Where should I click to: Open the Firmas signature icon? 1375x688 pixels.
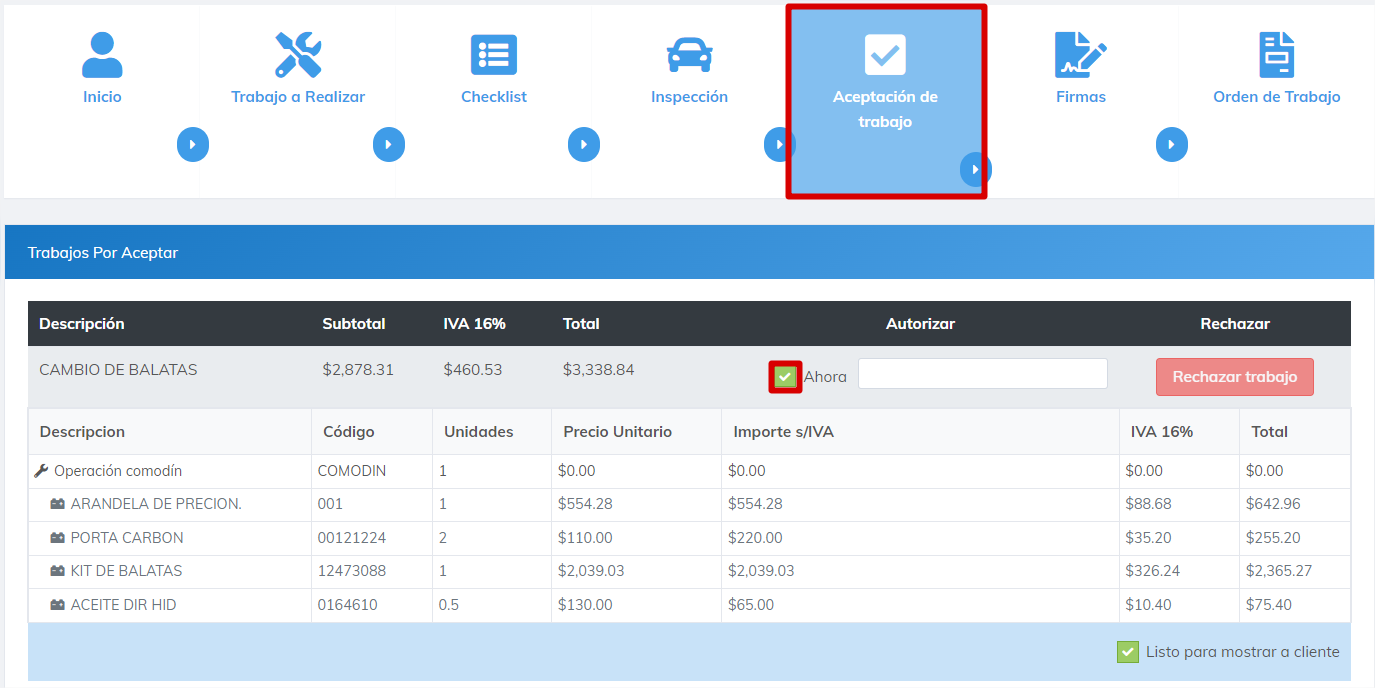(1080, 55)
